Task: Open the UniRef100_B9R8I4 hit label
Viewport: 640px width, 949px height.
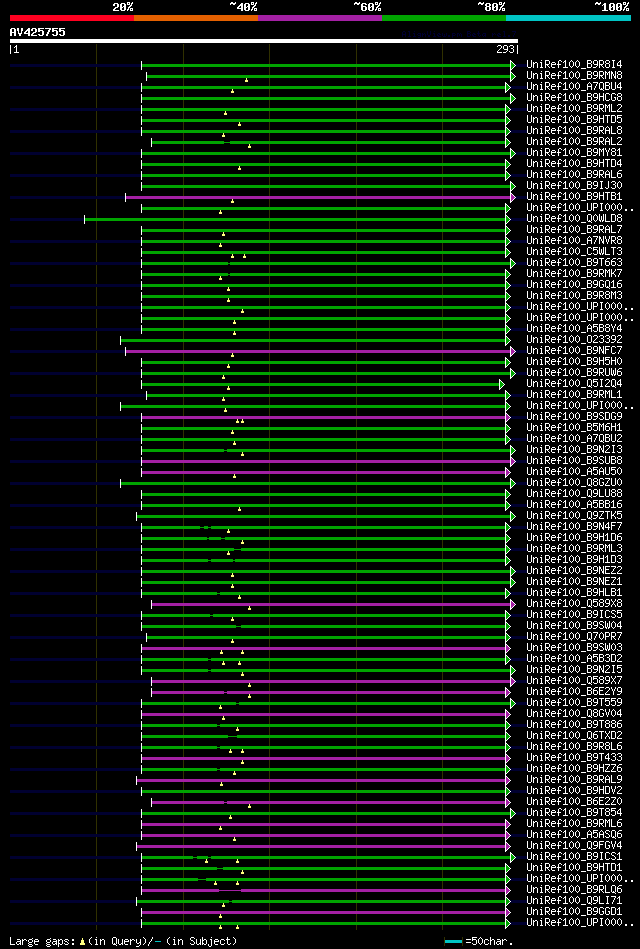Action: pos(575,64)
